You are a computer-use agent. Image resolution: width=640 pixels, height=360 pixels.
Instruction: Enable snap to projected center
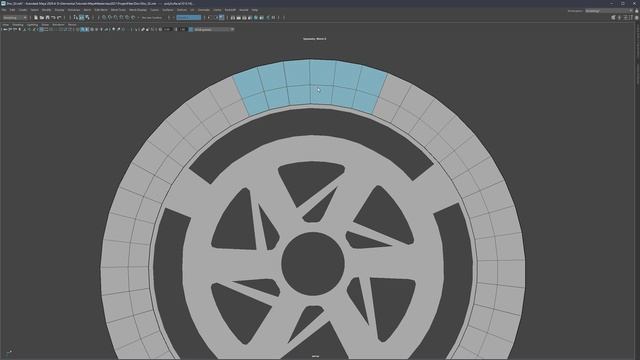click(122, 18)
